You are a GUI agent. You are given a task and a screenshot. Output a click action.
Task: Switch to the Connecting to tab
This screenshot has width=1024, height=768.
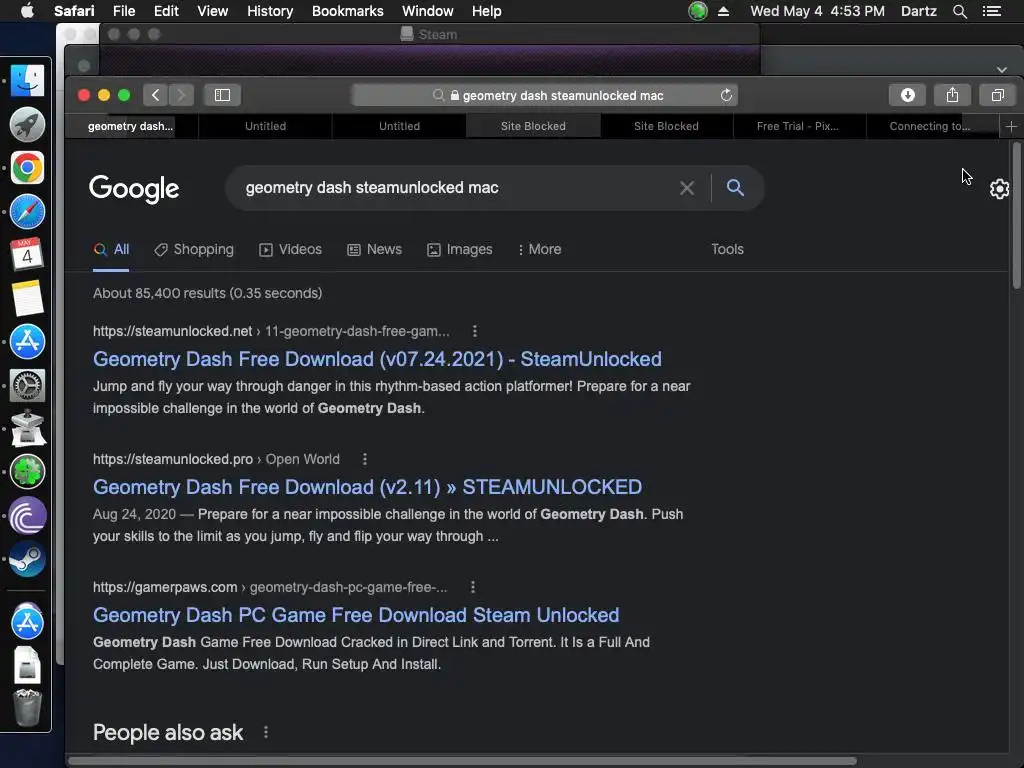pos(929,126)
